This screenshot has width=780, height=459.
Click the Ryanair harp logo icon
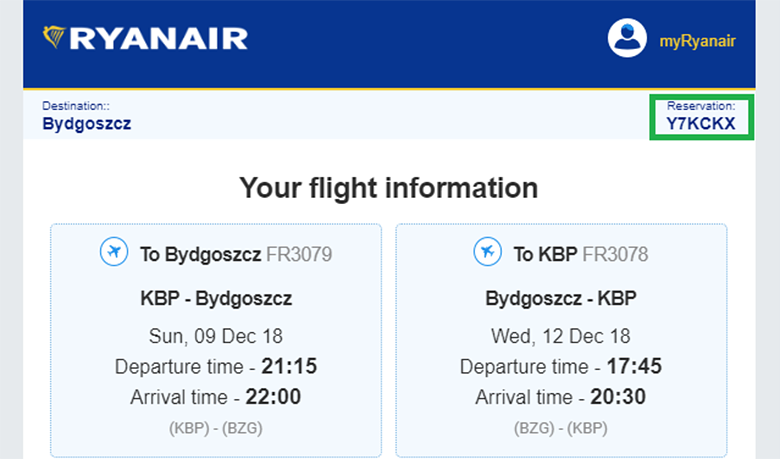[55, 37]
